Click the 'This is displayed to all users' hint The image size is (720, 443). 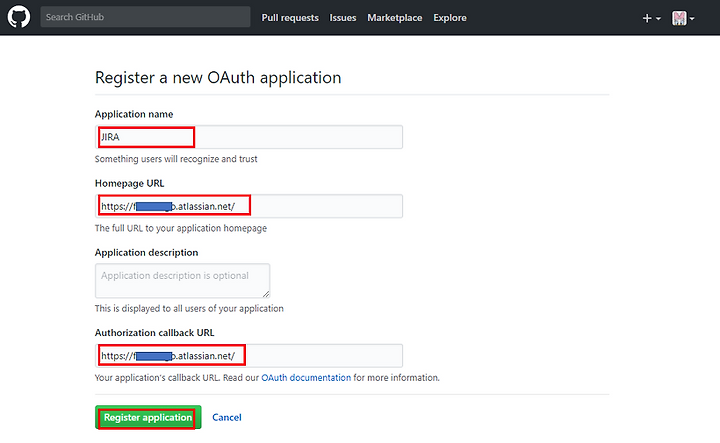point(189,308)
